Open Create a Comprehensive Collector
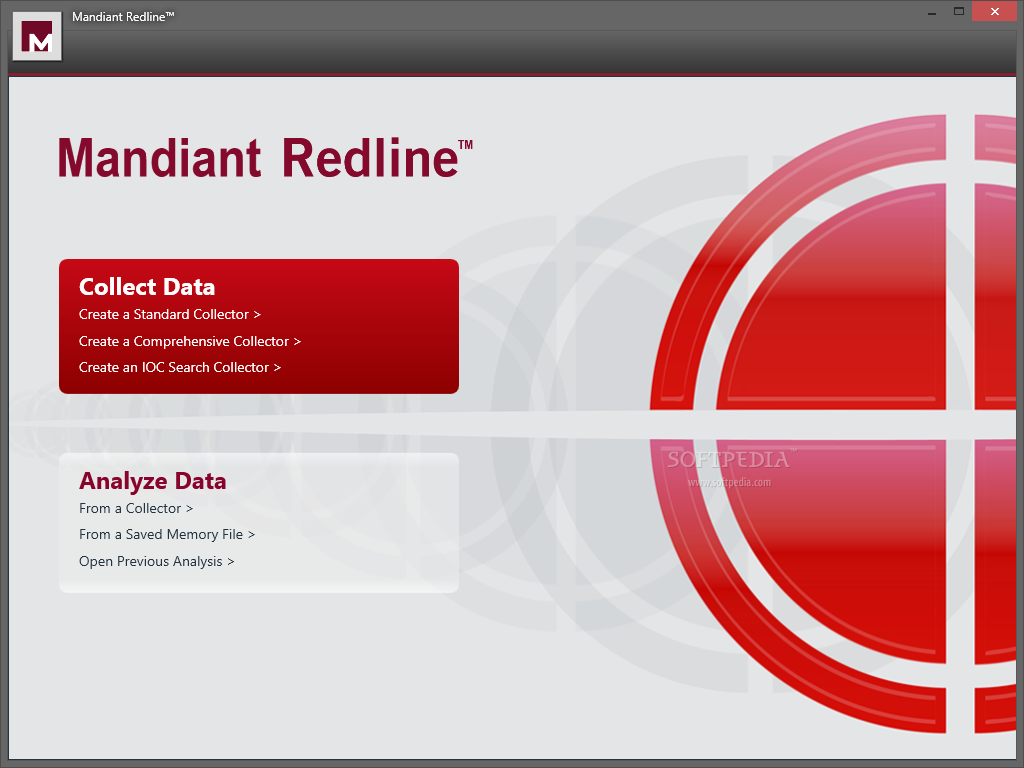This screenshot has width=1024, height=768. 190,341
